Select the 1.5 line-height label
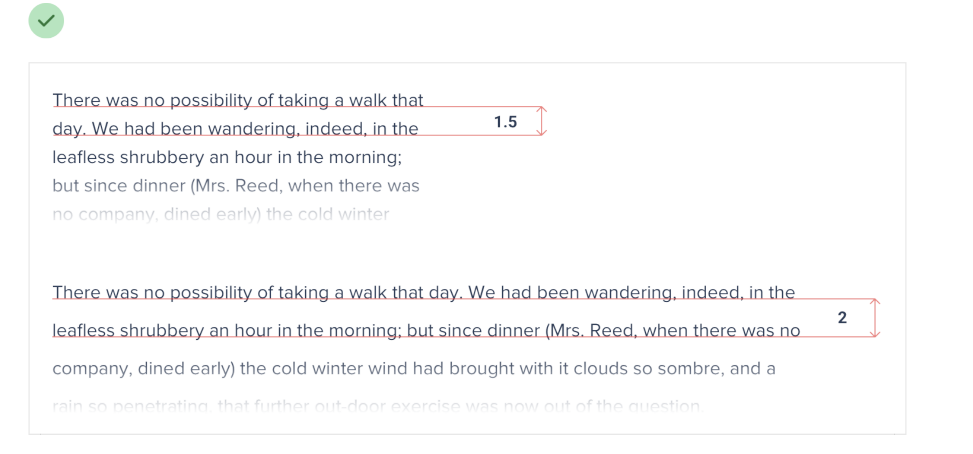The height and width of the screenshot is (454, 973). coord(506,122)
